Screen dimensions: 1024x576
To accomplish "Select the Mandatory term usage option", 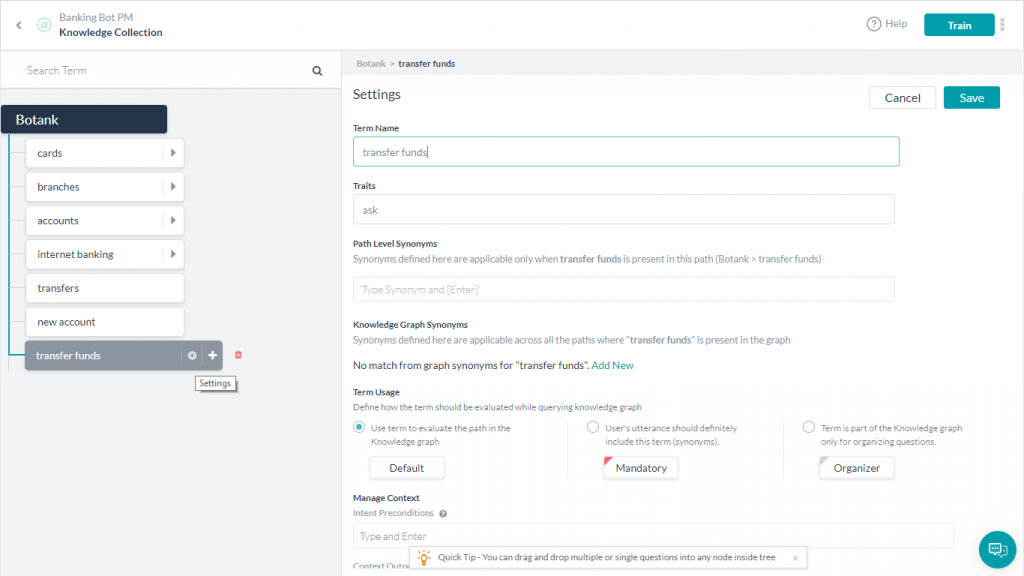I will point(592,427).
